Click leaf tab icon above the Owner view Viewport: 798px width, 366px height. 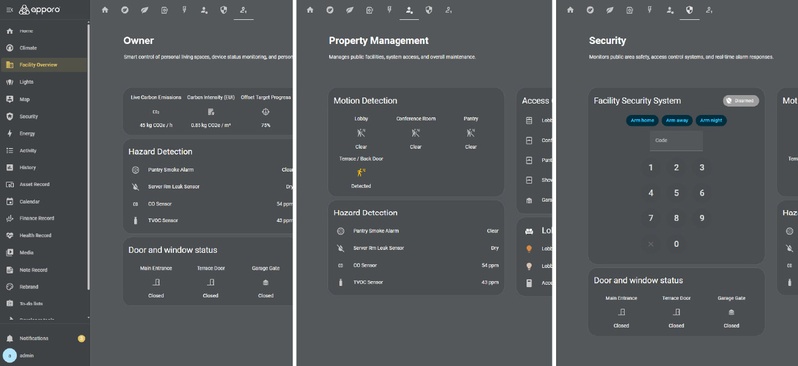tap(145, 10)
